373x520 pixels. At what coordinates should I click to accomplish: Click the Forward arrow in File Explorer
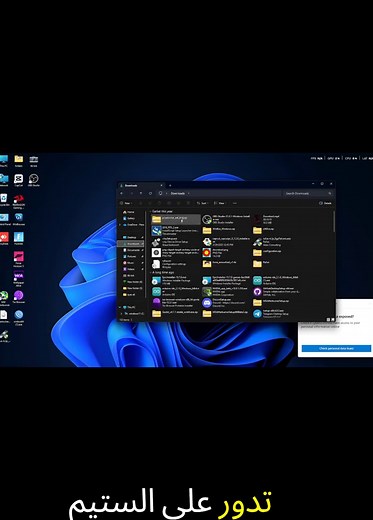(x=131, y=193)
